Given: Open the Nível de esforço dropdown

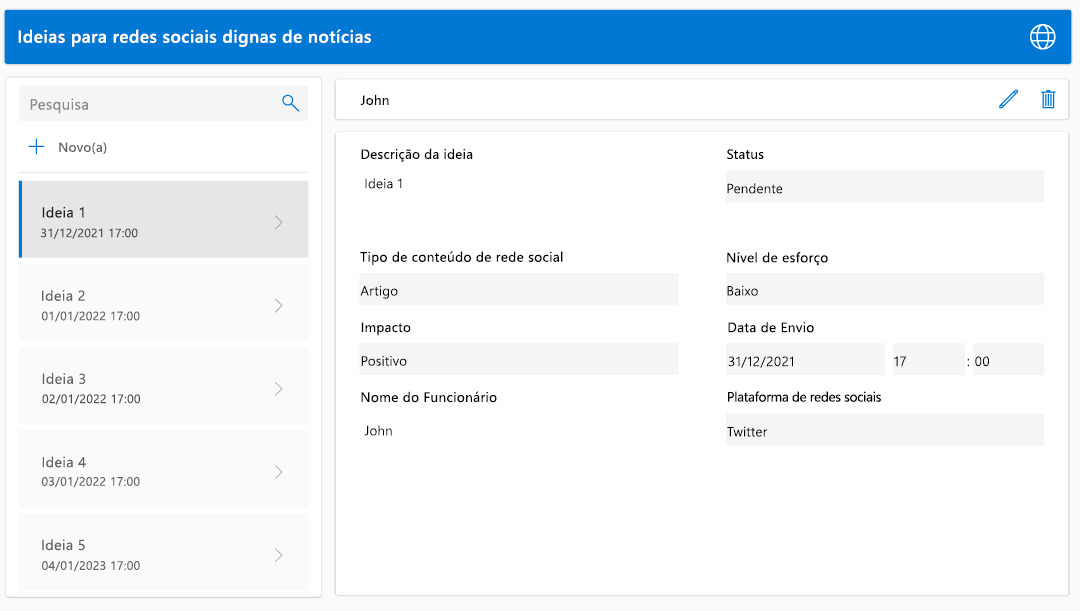Looking at the screenshot, I should tap(884, 291).
